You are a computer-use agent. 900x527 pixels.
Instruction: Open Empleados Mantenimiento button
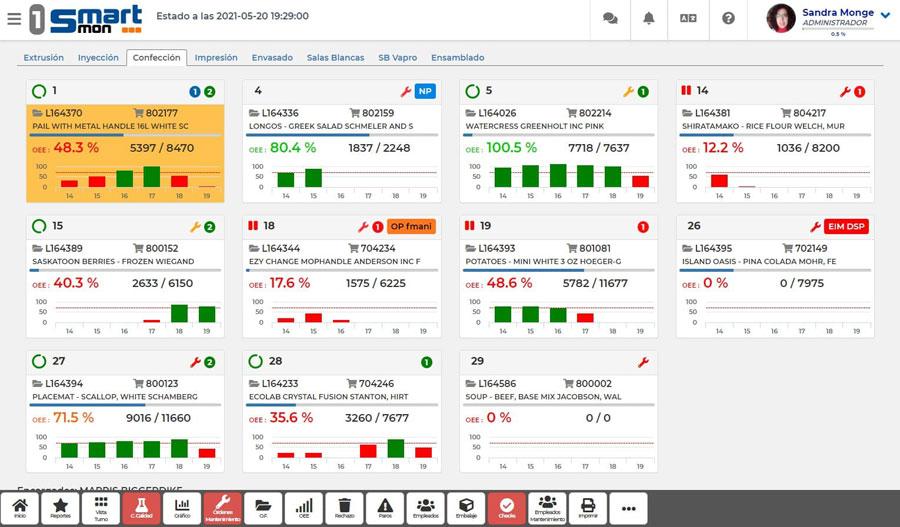pos(548,508)
